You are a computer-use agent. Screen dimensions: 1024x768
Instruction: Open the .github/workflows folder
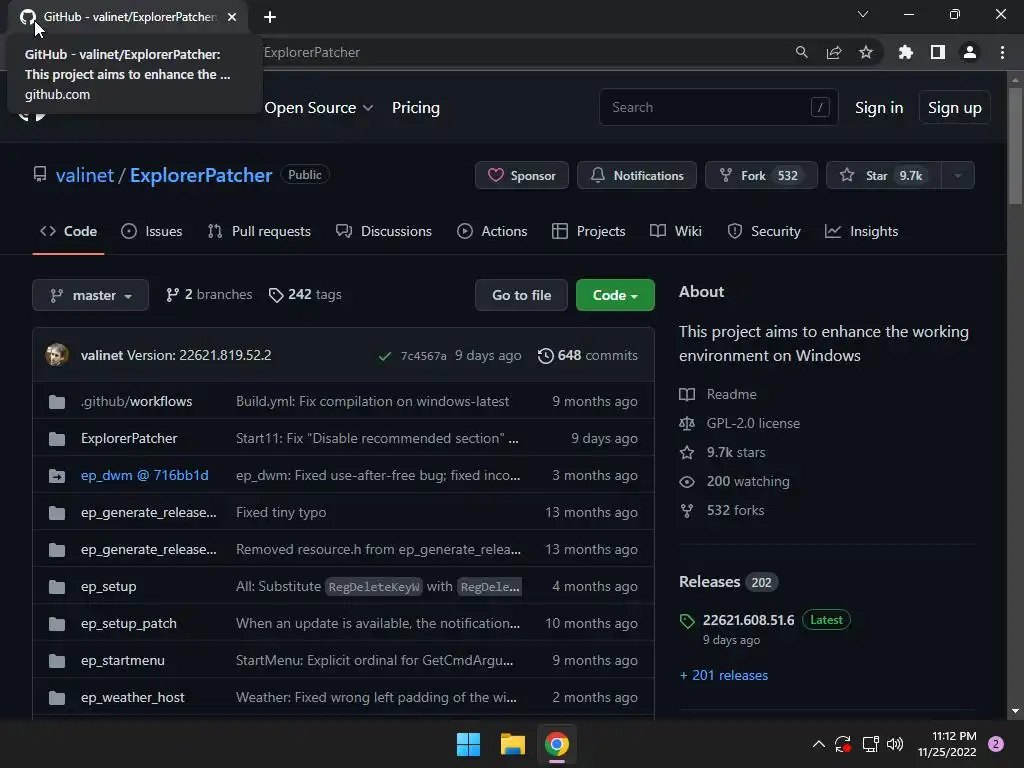tap(136, 402)
